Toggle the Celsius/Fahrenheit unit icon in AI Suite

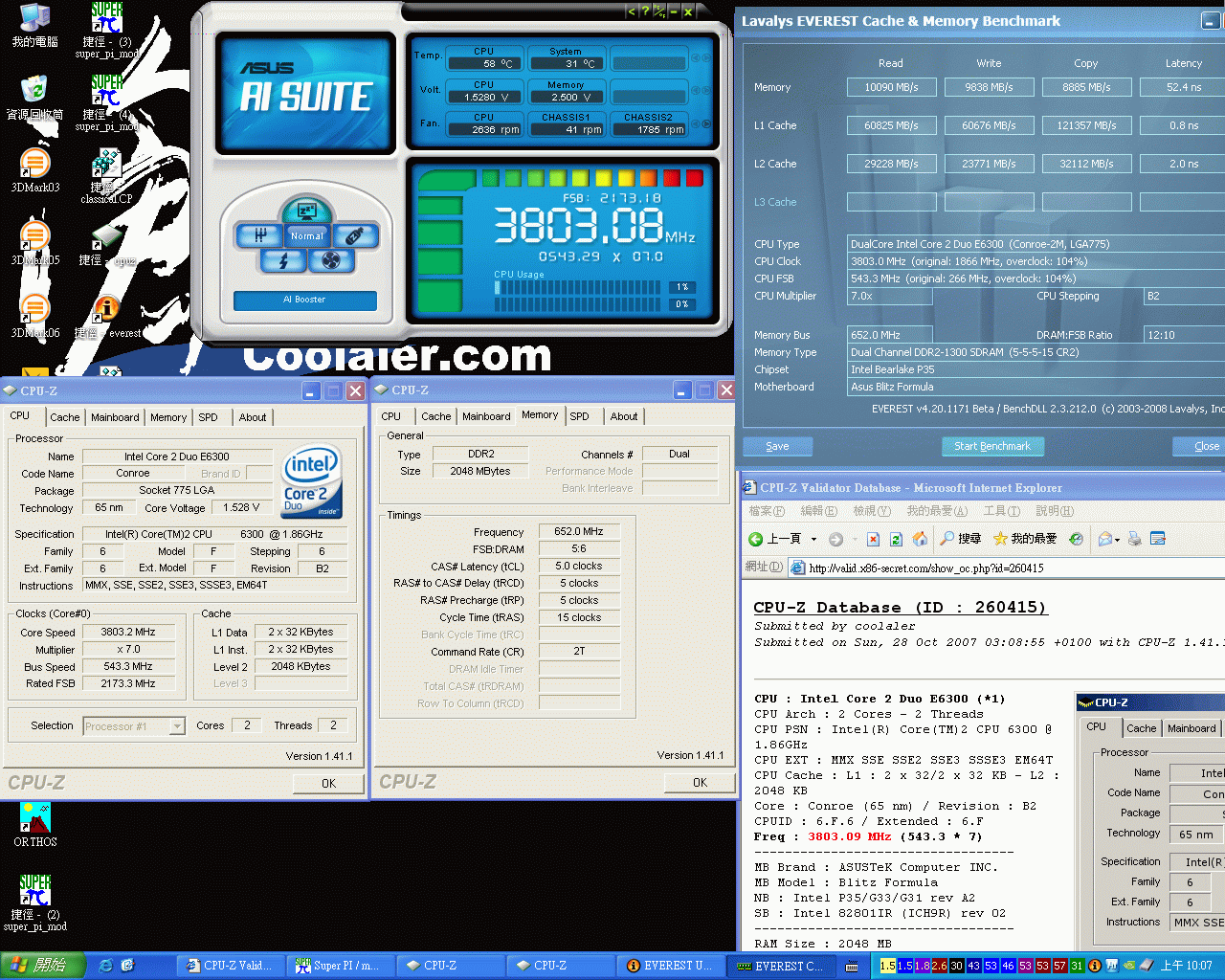click(658, 11)
